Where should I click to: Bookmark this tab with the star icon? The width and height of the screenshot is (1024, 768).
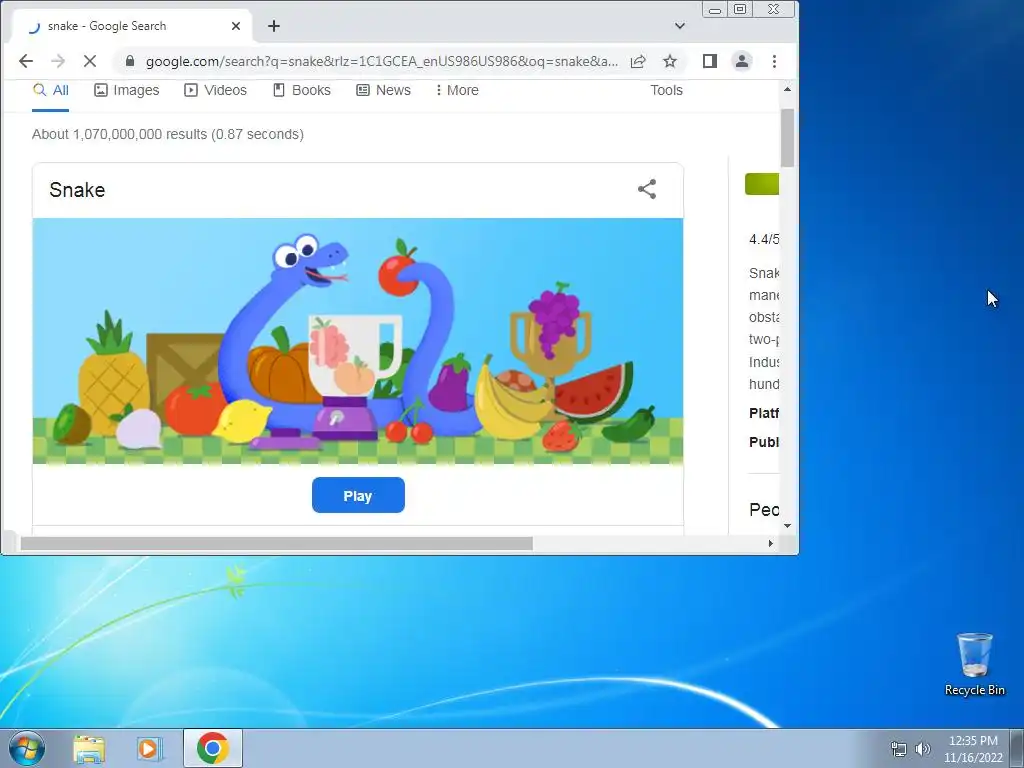click(x=670, y=61)
